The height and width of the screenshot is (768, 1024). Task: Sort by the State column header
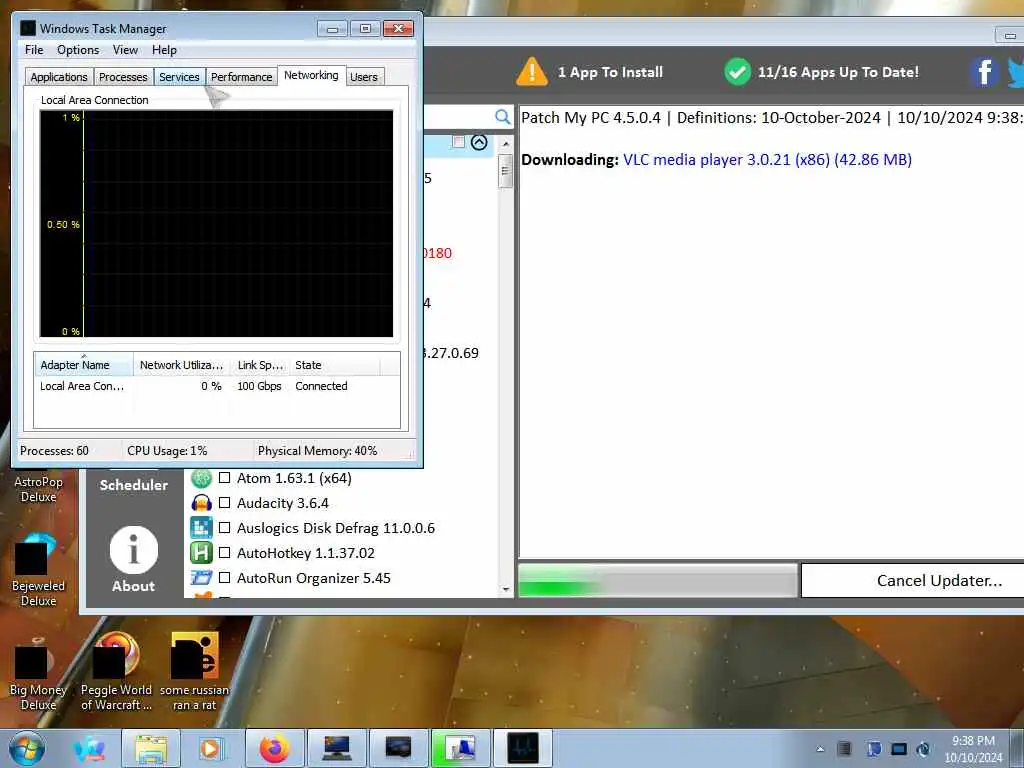pyautogui.click(x=334, y=365)
